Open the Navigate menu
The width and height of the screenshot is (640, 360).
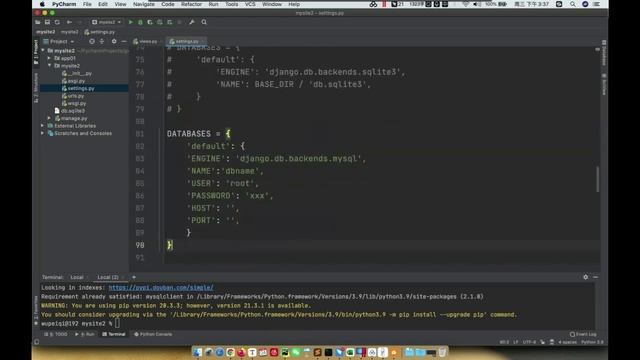pyautogui.click(x=144, y=4)
